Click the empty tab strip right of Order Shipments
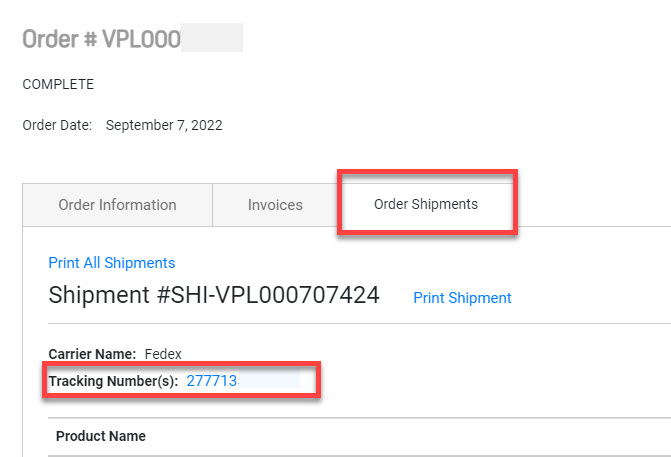671x457 pixels. [x=595, y=205]
